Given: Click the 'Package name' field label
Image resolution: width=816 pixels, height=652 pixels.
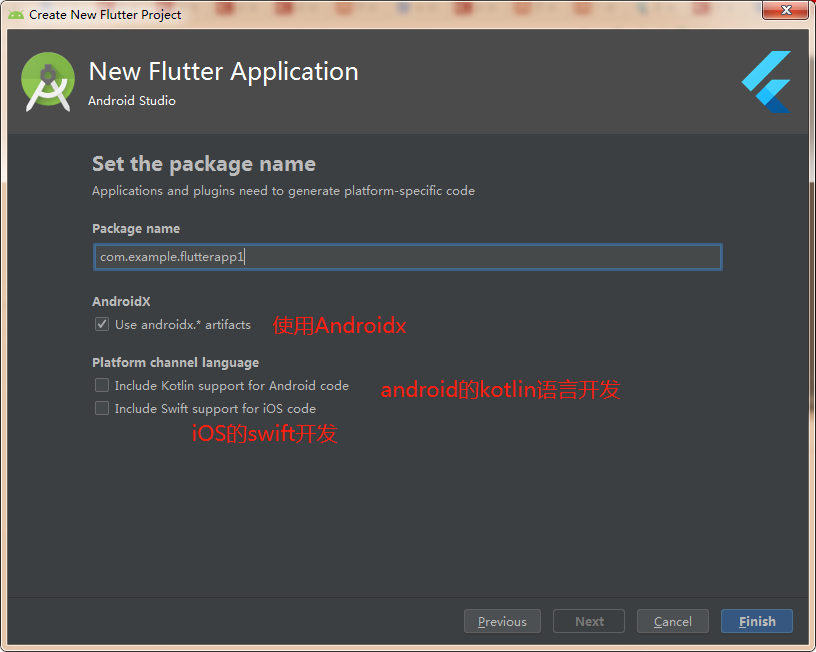Looking at the screenshot, I should pyautogui.click(x=136, y=228).
